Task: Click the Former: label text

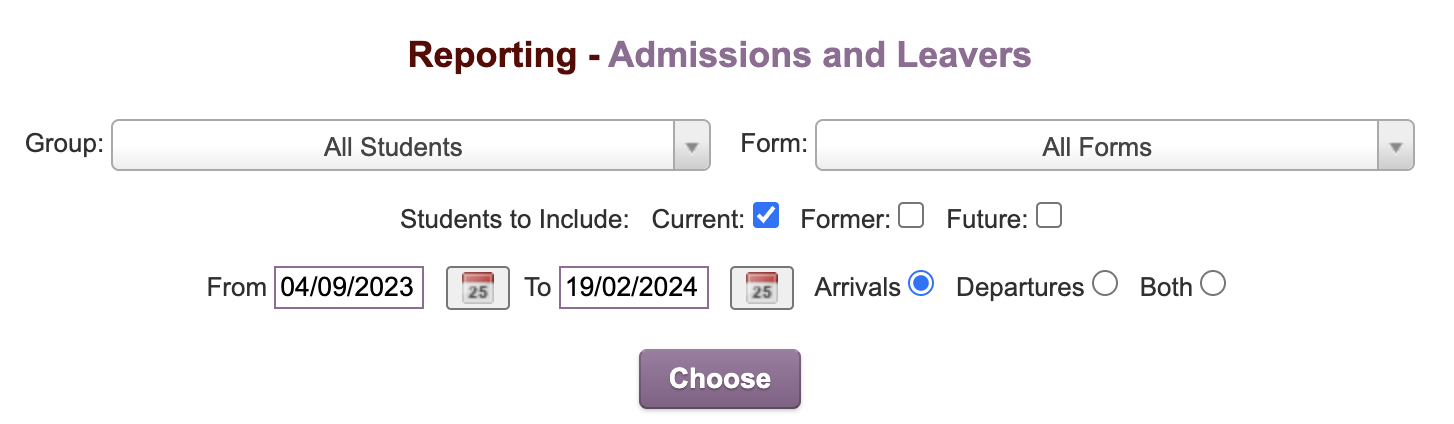Action: [x=846, y=218]
